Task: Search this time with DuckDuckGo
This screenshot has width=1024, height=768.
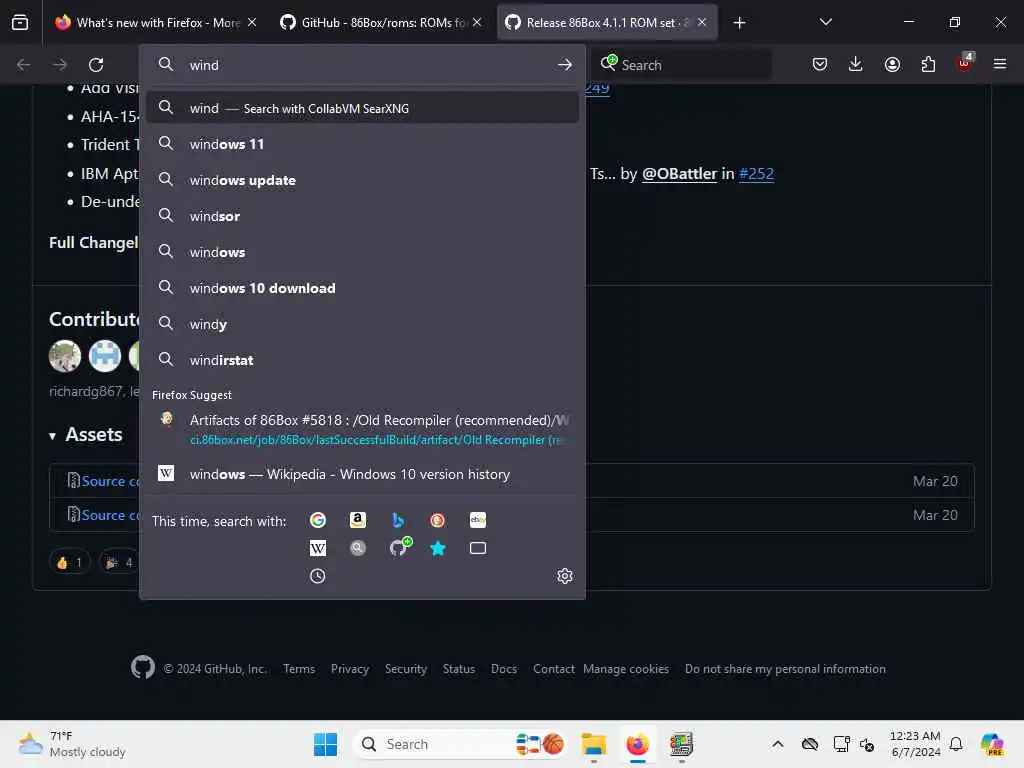Action: coord(438,520)
